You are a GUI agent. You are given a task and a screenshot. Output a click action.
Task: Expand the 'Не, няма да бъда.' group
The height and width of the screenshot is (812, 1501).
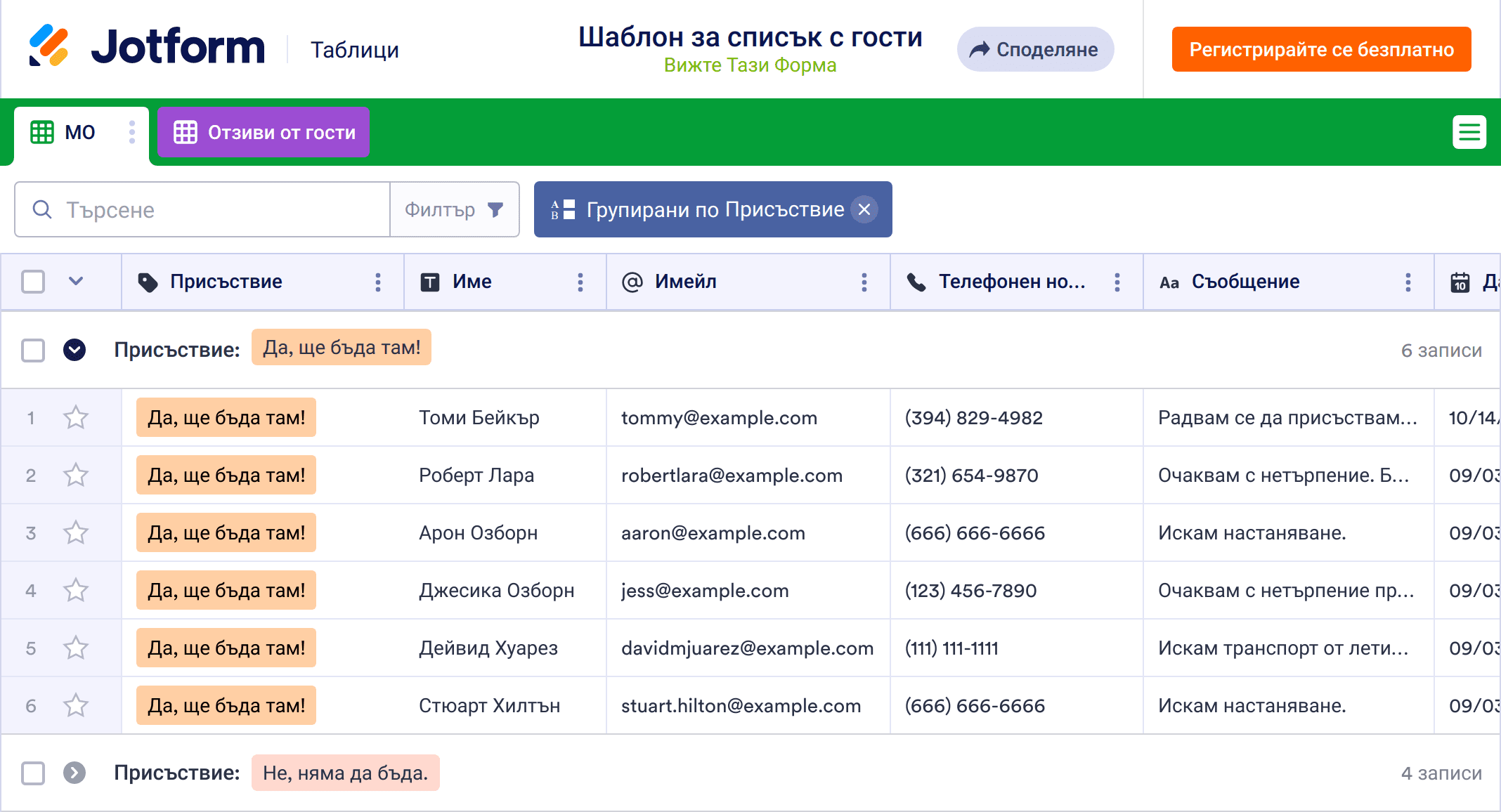[x=74, y=773]
